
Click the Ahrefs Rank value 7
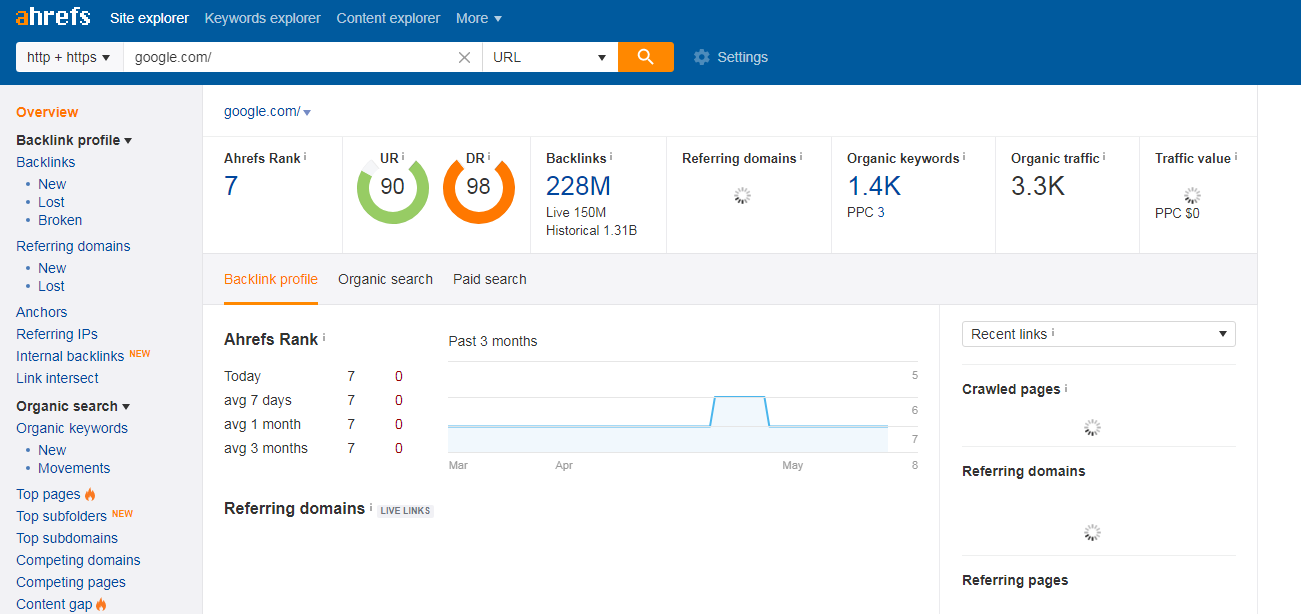pyautogui.click(x=231, y=186)
